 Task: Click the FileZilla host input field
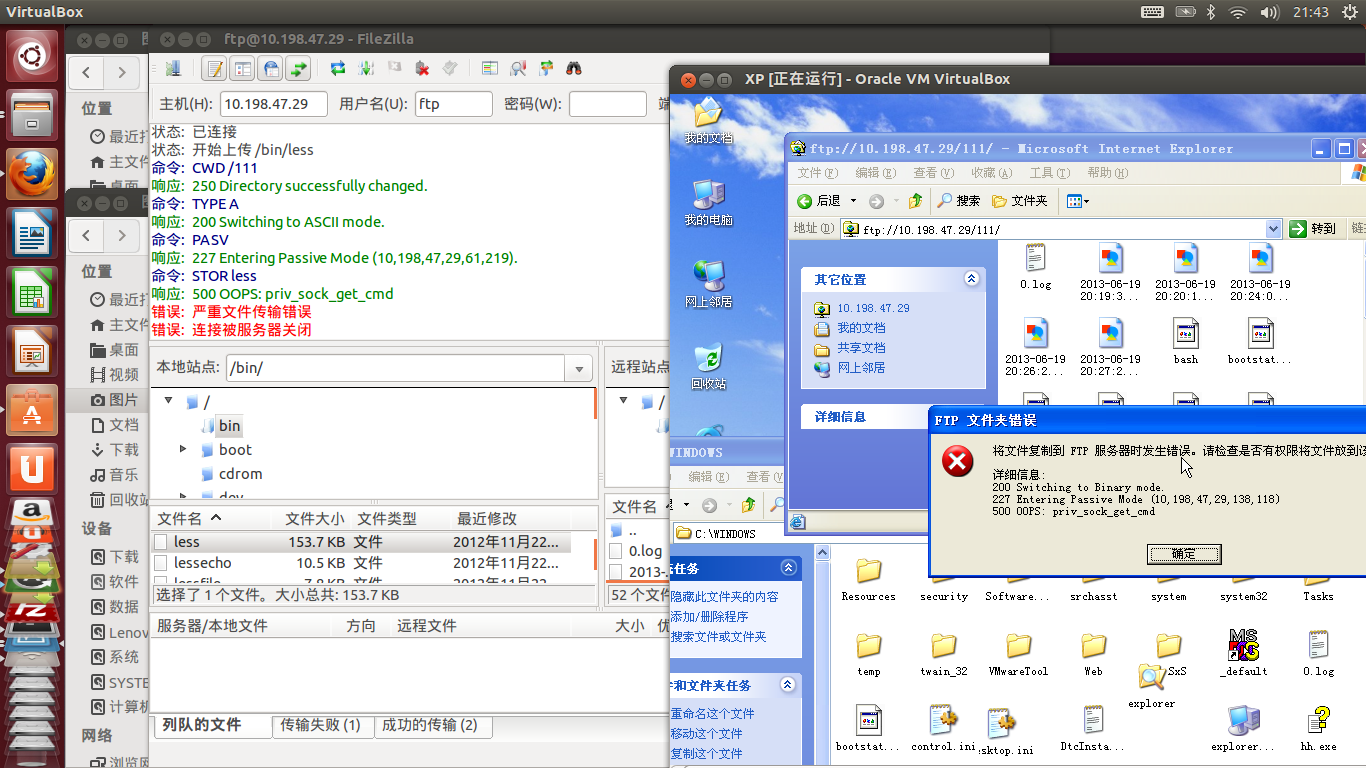point(275,104)
